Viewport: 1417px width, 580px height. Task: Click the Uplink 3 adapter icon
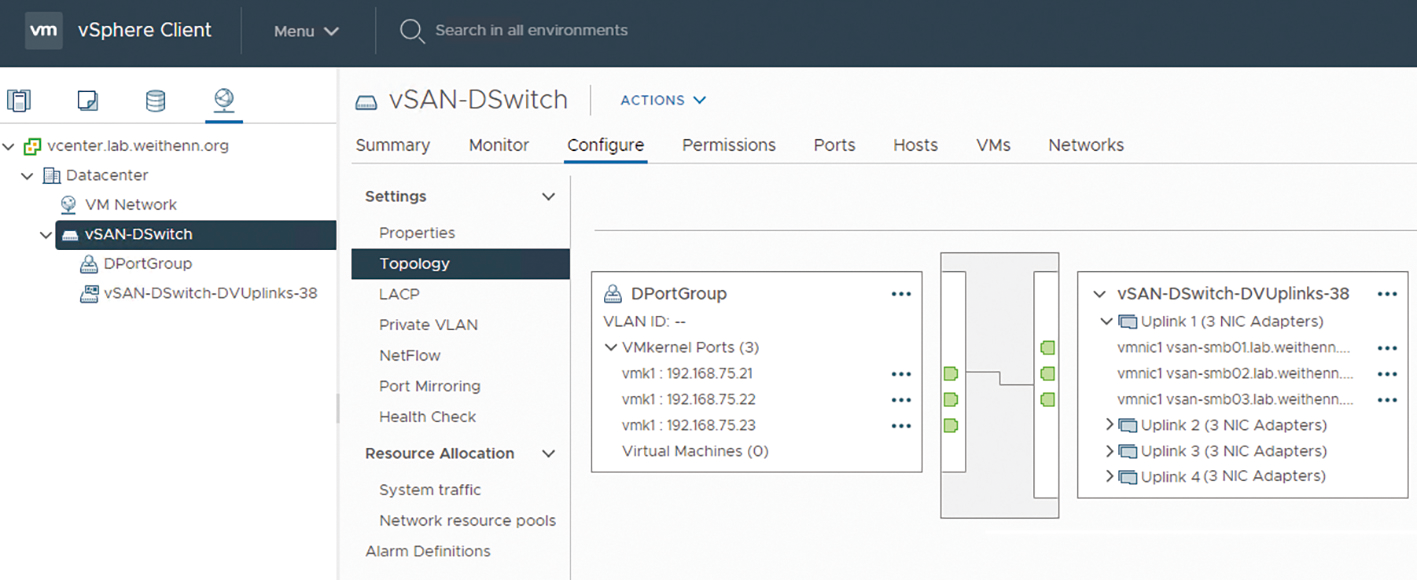point(1128,451)
